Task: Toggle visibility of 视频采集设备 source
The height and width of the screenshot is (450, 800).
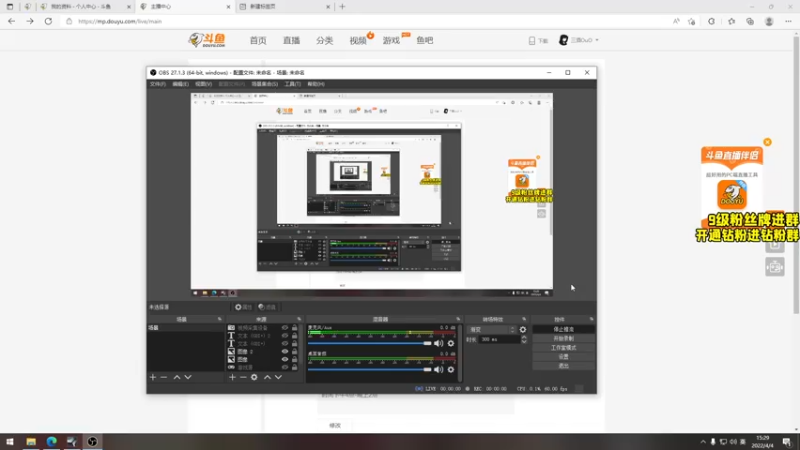Action: coord(285,328)
